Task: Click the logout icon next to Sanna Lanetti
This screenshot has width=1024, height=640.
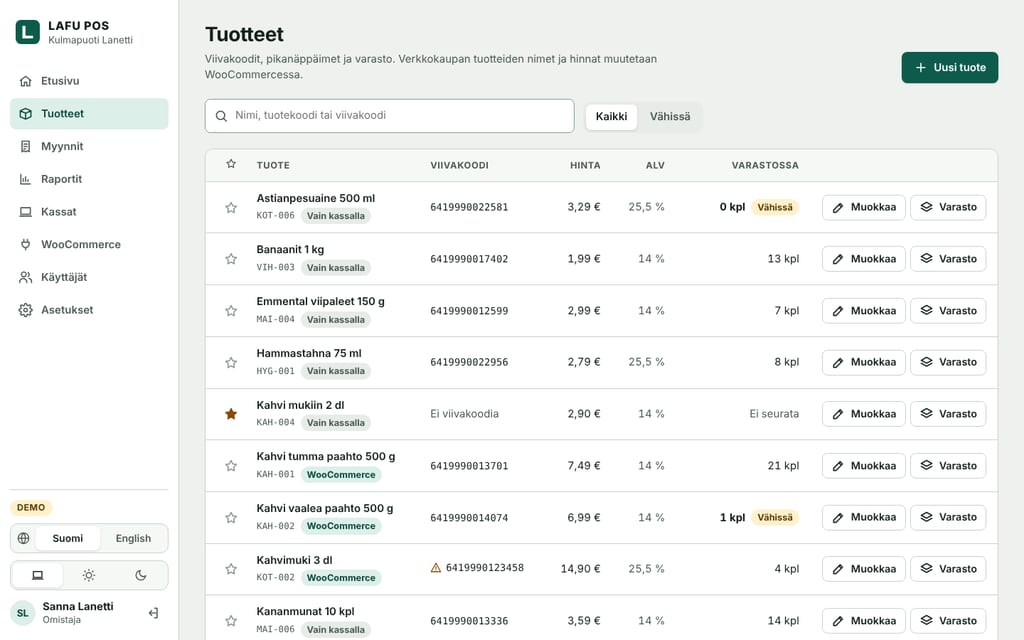Action: (x=153, y=613)
